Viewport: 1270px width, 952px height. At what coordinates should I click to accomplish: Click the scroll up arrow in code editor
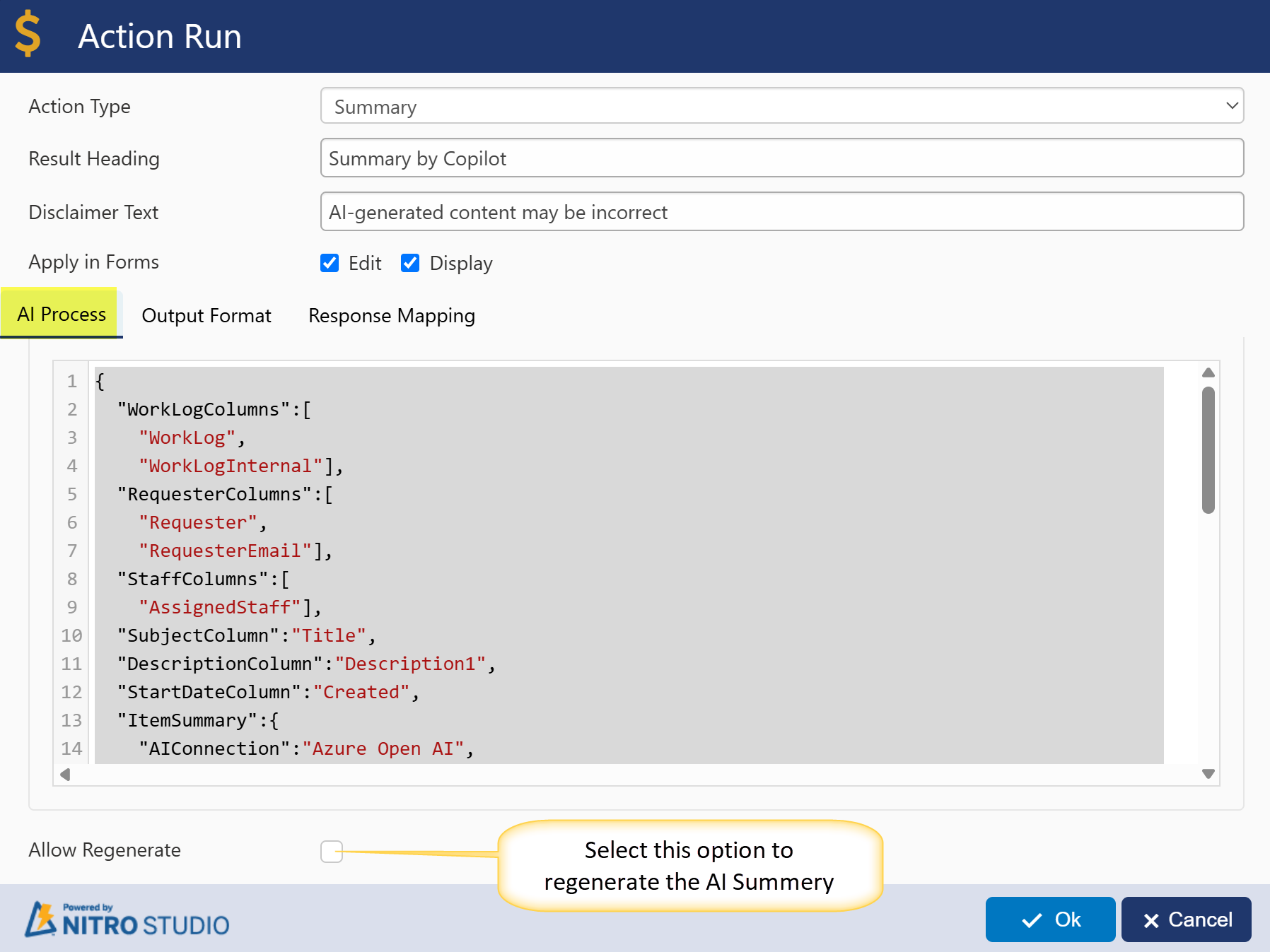[x=1208, y=372]
